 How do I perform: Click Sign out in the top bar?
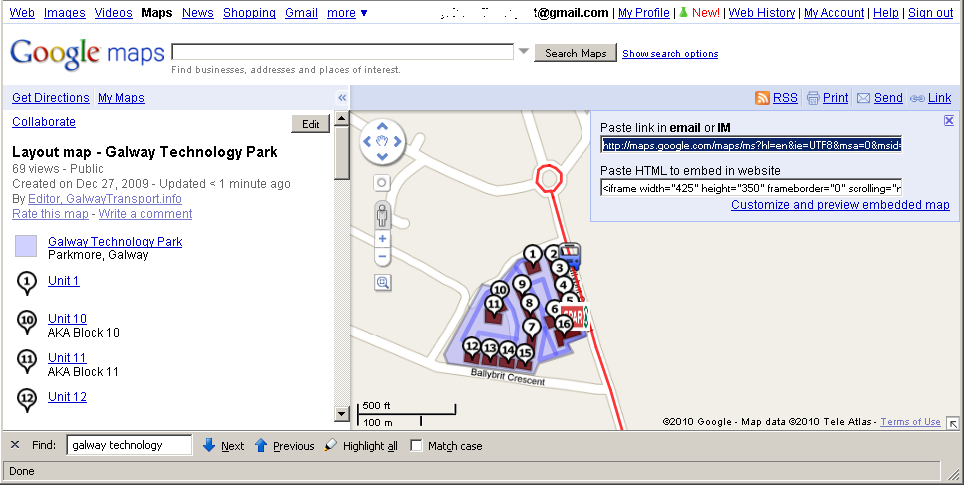tap(931, 12)
